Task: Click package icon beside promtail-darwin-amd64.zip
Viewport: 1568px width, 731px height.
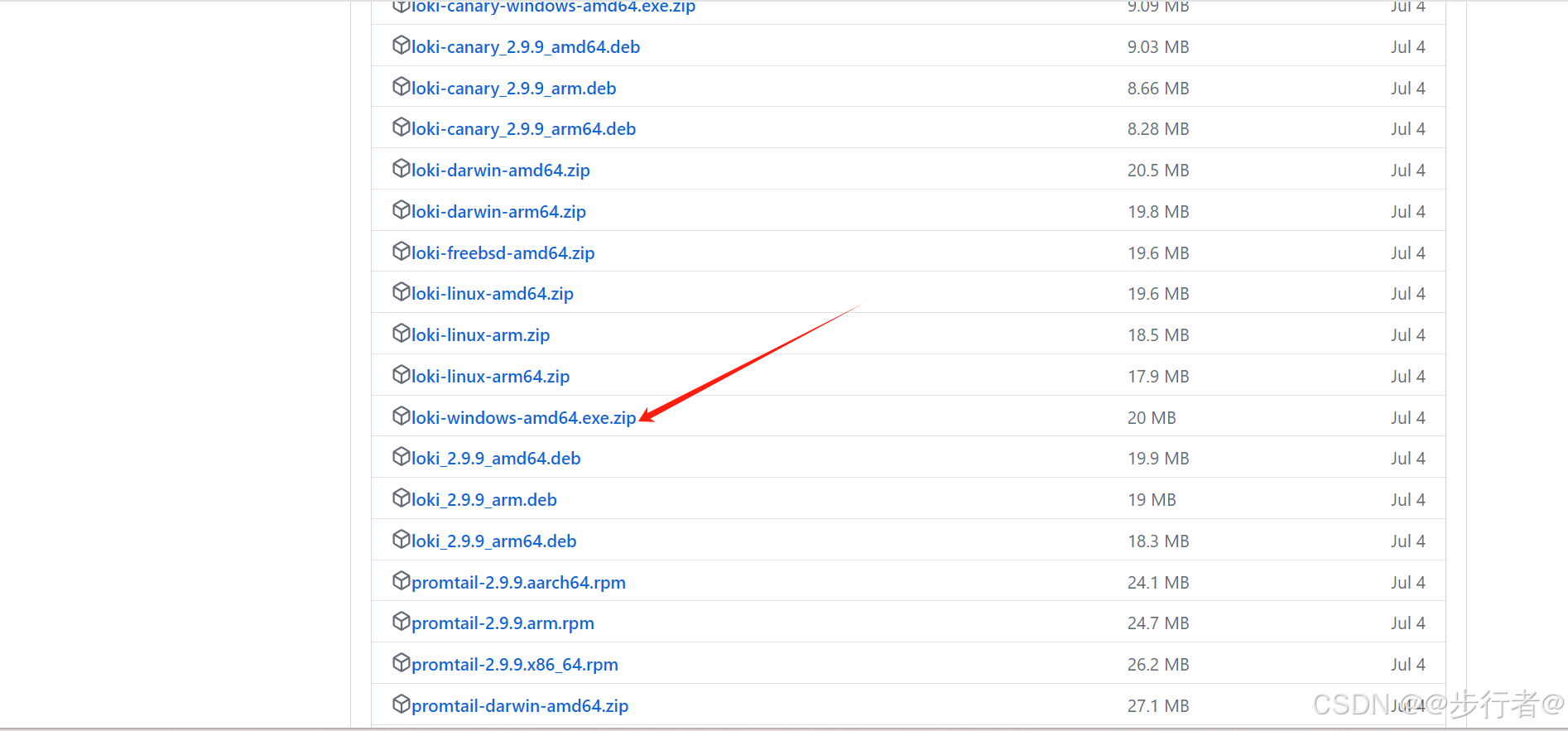Action: [402, 704]
